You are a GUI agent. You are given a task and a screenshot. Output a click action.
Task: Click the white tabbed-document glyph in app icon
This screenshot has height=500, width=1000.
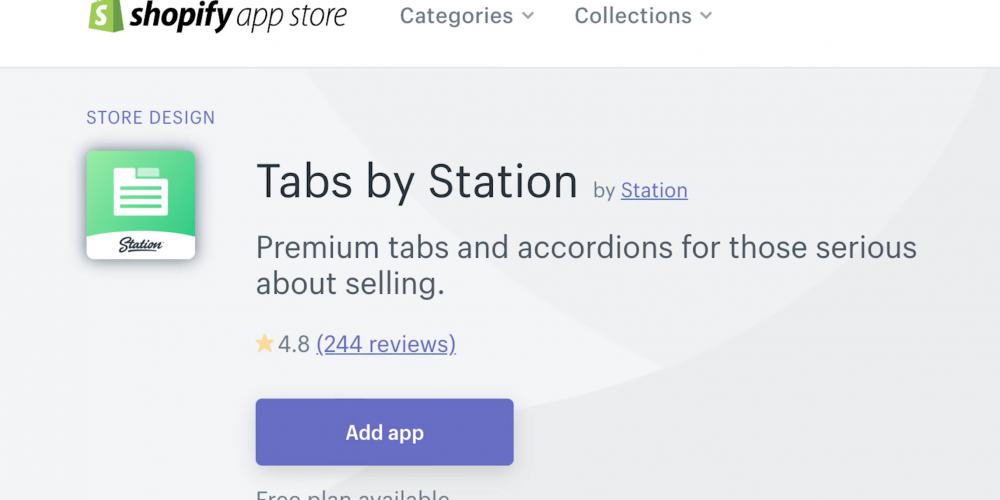click(140, 191)
